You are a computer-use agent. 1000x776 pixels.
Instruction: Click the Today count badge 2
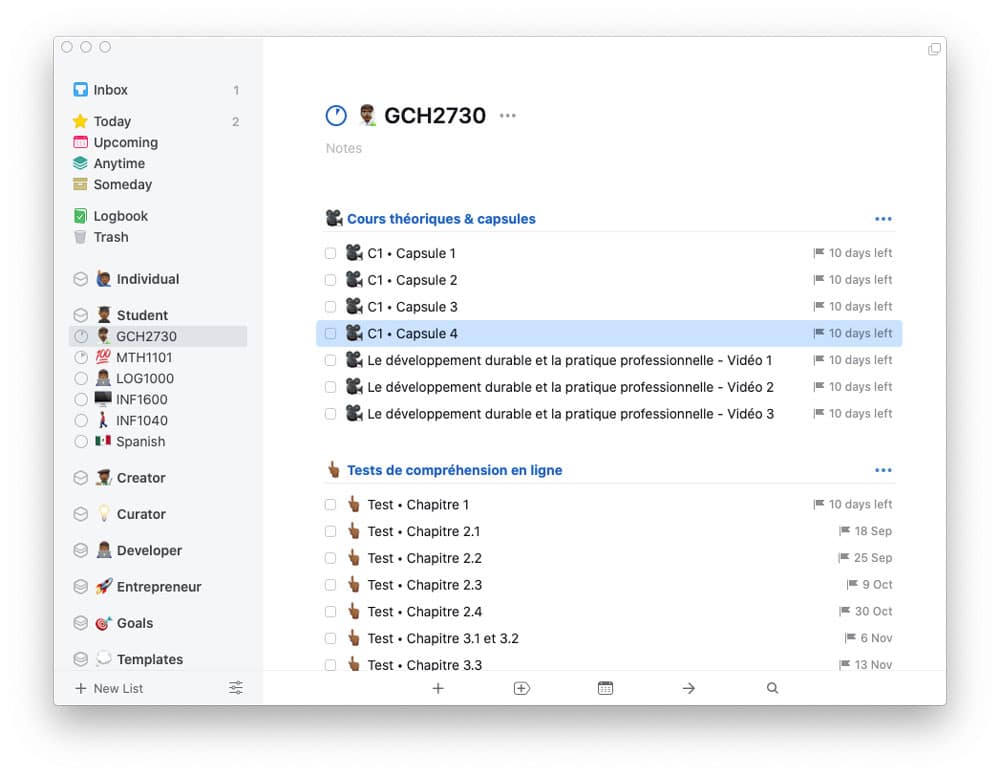click(235, 121)
